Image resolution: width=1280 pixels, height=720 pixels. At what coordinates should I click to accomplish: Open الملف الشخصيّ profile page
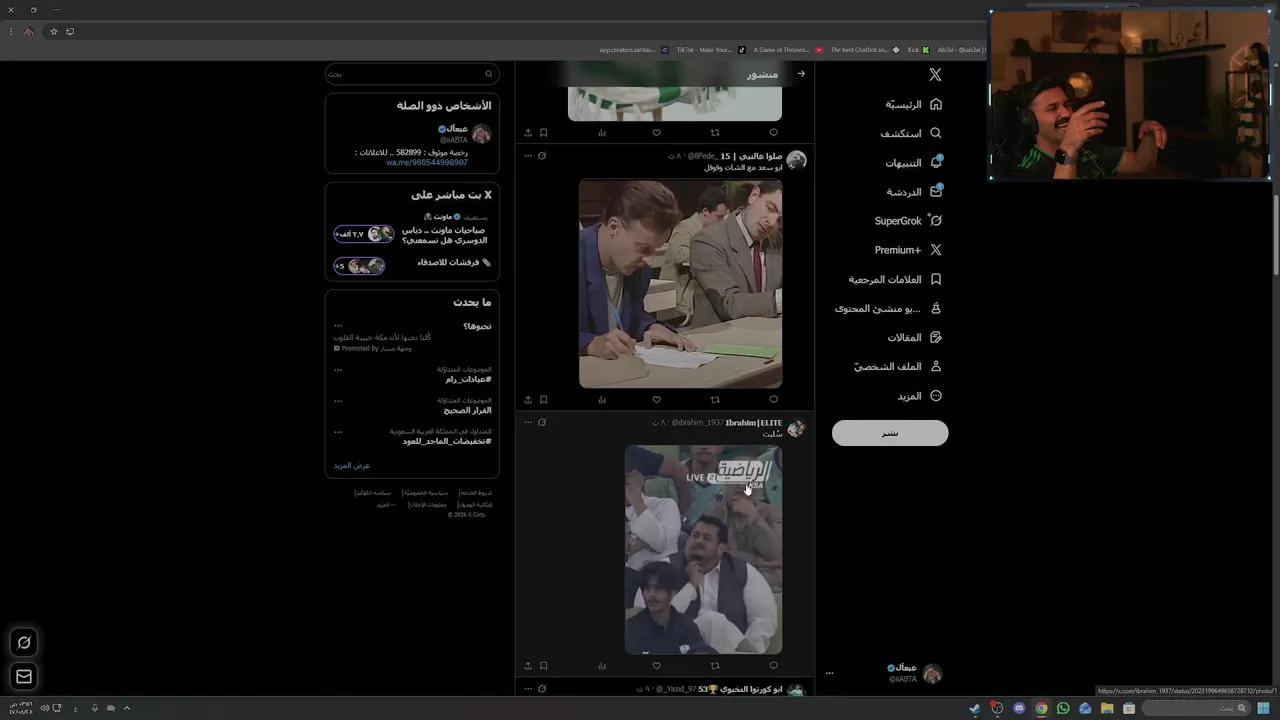coord(898,366)
